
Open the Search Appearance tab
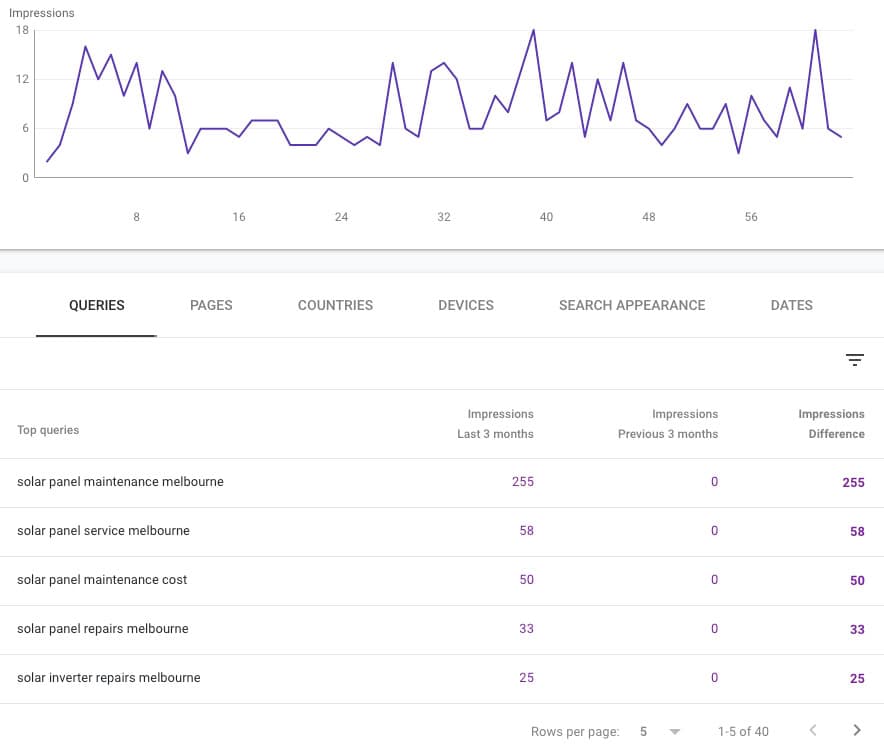tap(632, 306)
